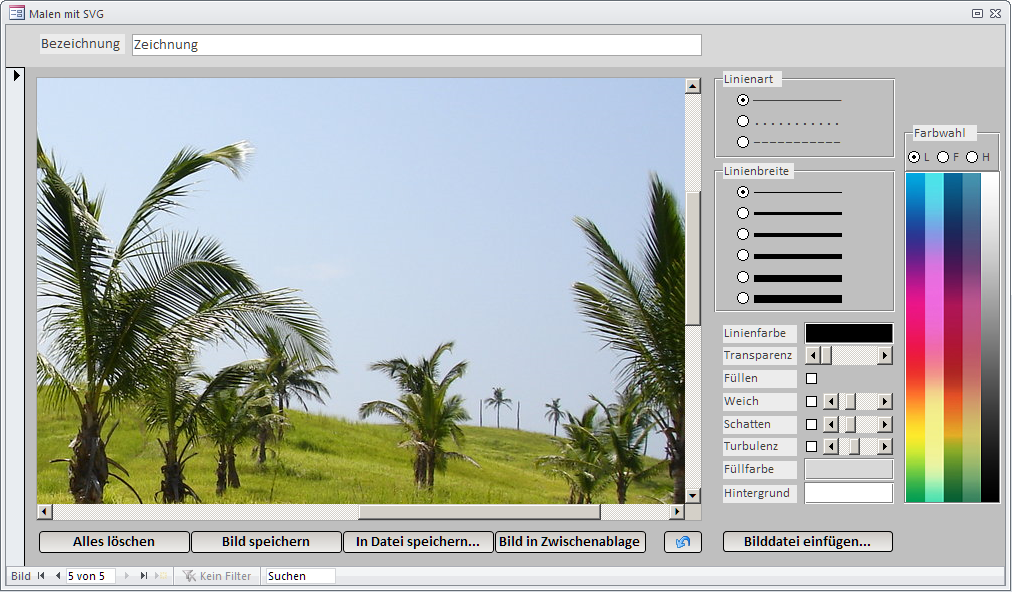The height and width of the screenshot is (592, 1012).
Task: Choose the thickest line width option
Action: click(x=743, y=298)
